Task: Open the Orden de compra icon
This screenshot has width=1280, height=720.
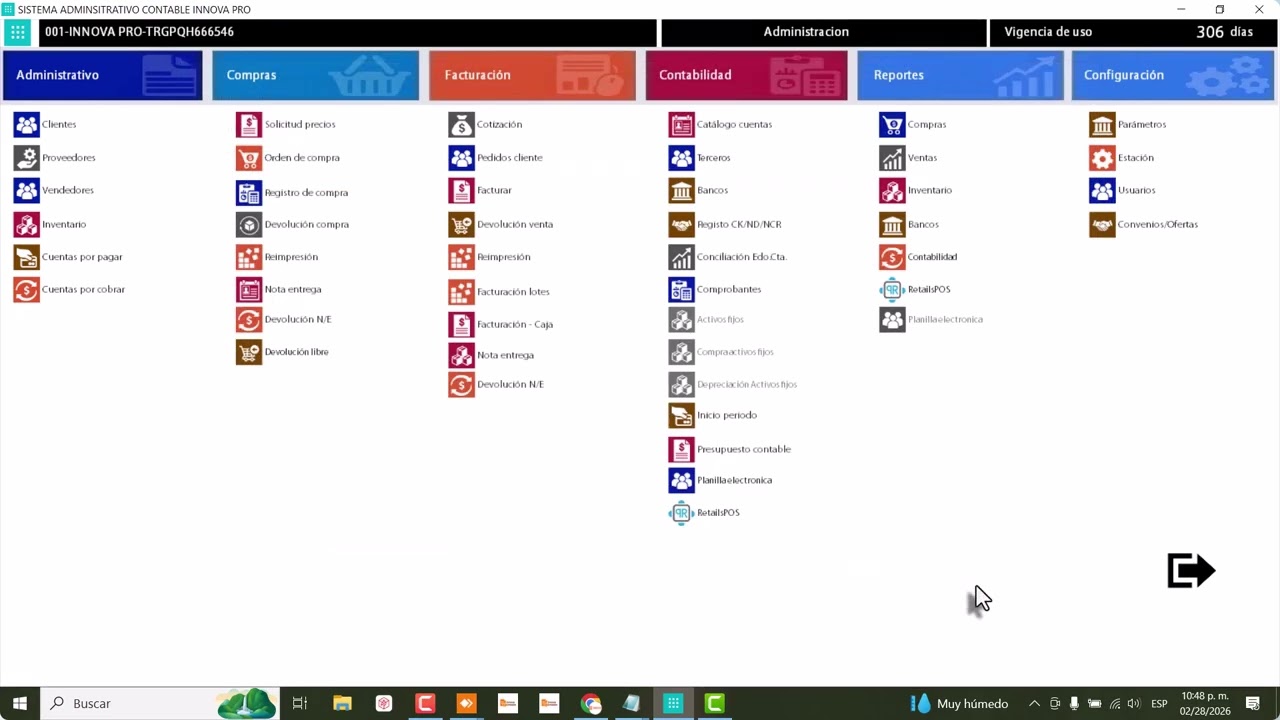Action: click(249, 158)
